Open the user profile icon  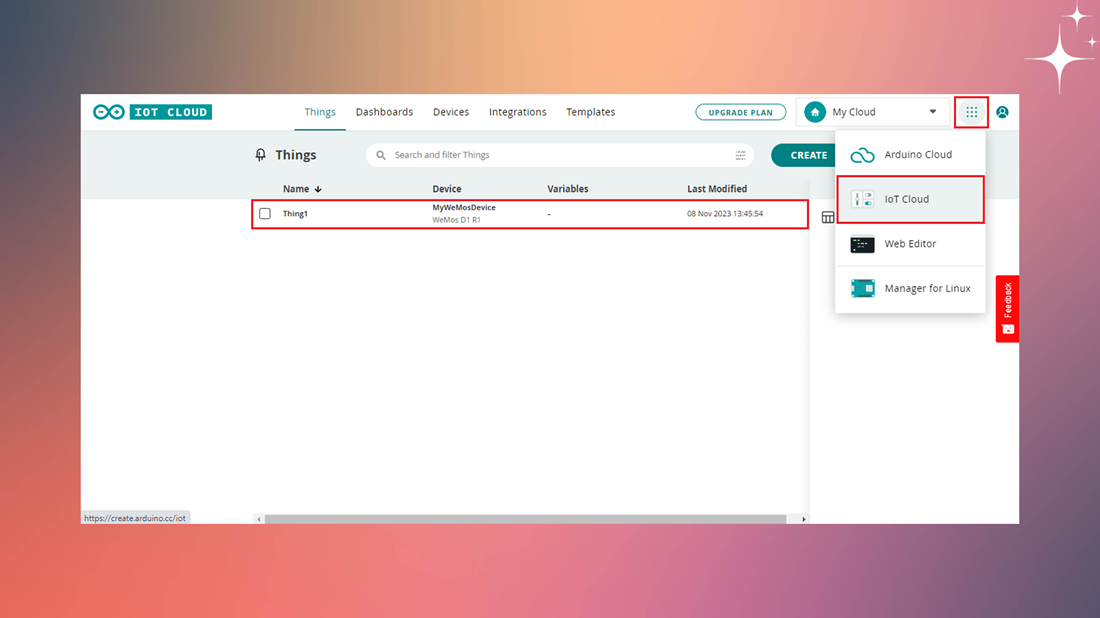(1002, 112)
